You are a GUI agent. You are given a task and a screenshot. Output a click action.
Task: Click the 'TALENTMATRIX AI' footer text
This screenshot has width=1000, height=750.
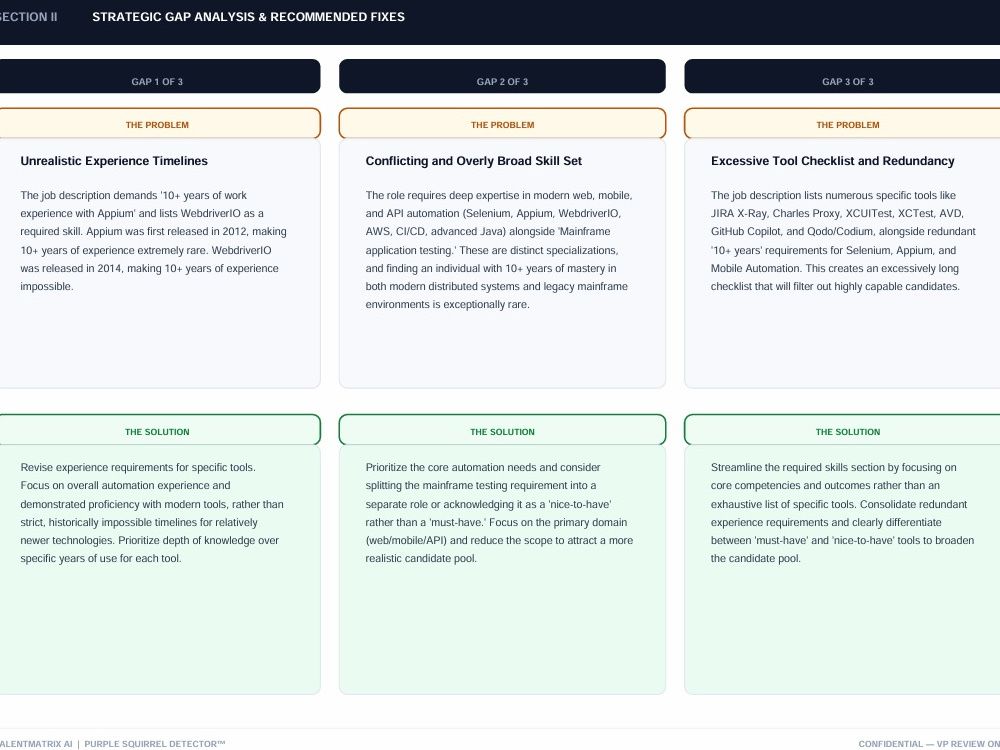(36, 744)
